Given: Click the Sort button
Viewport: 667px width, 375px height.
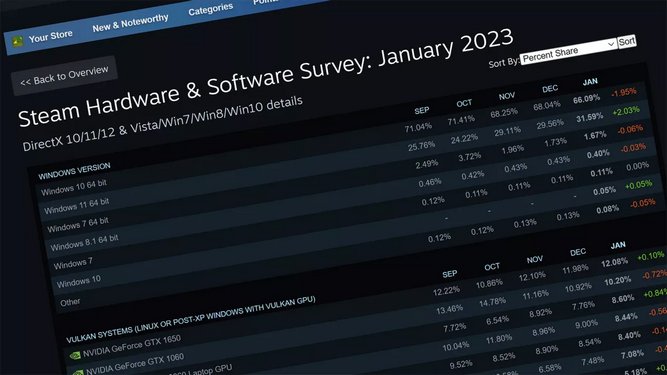Looking at the screenshot, I should [x=627, y=42].
